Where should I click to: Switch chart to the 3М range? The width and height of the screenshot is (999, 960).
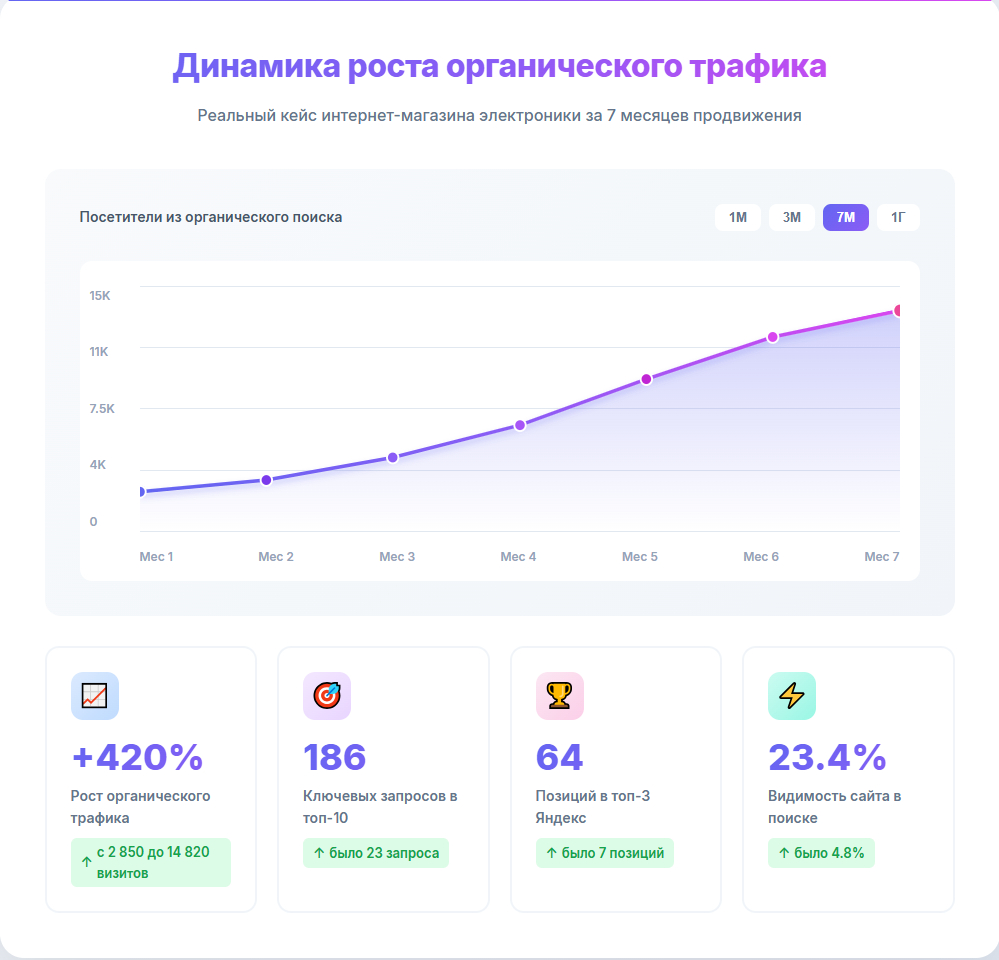792,217
